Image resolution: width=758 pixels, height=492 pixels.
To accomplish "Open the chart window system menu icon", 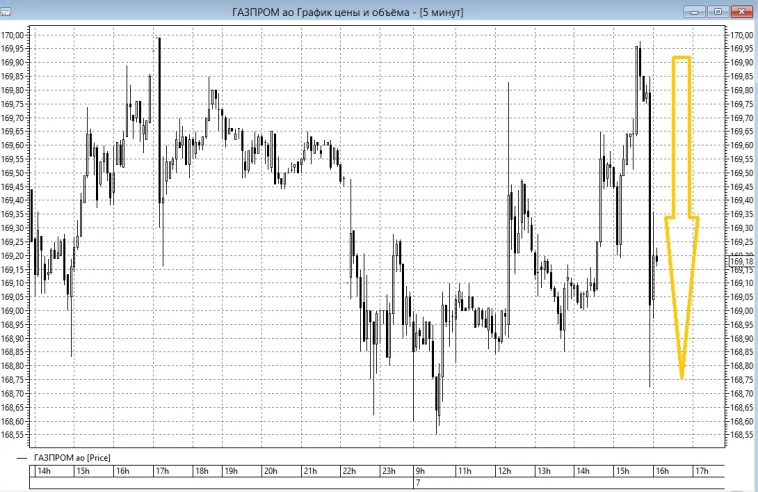I will click(x=5, y=11).
